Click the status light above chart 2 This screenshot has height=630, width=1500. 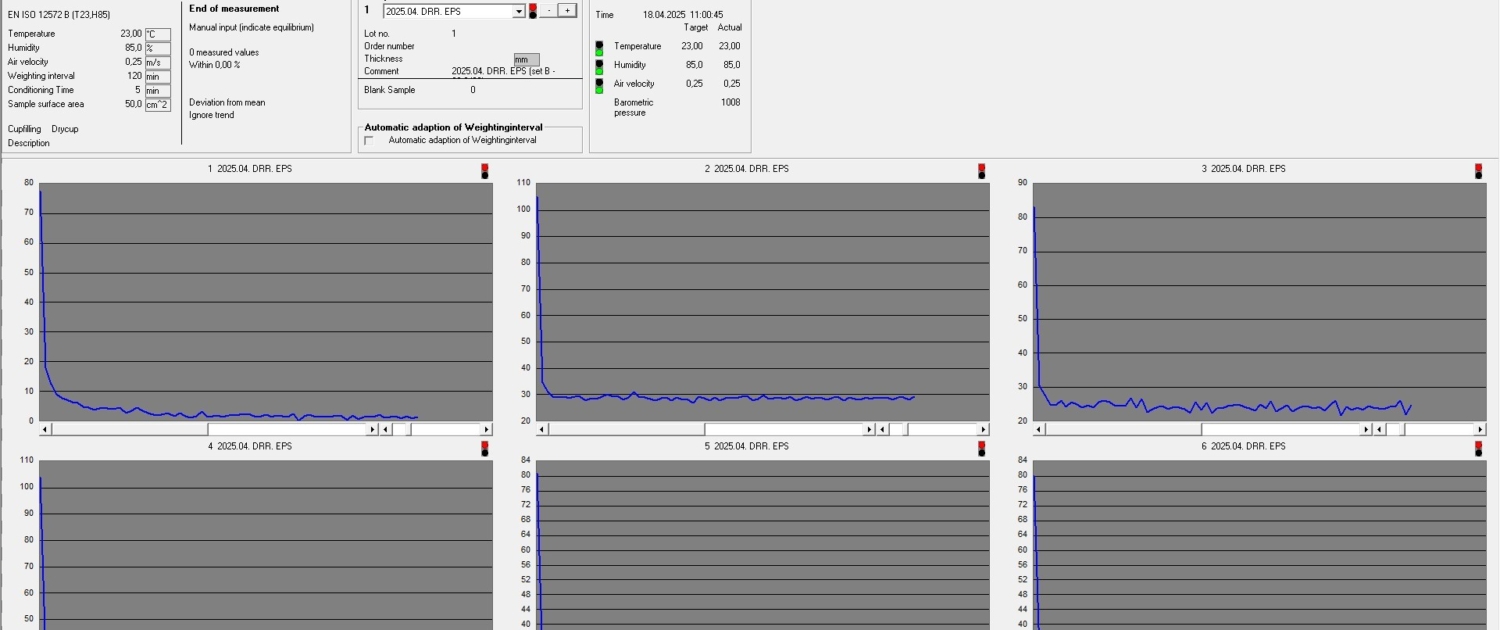[981, 171]
